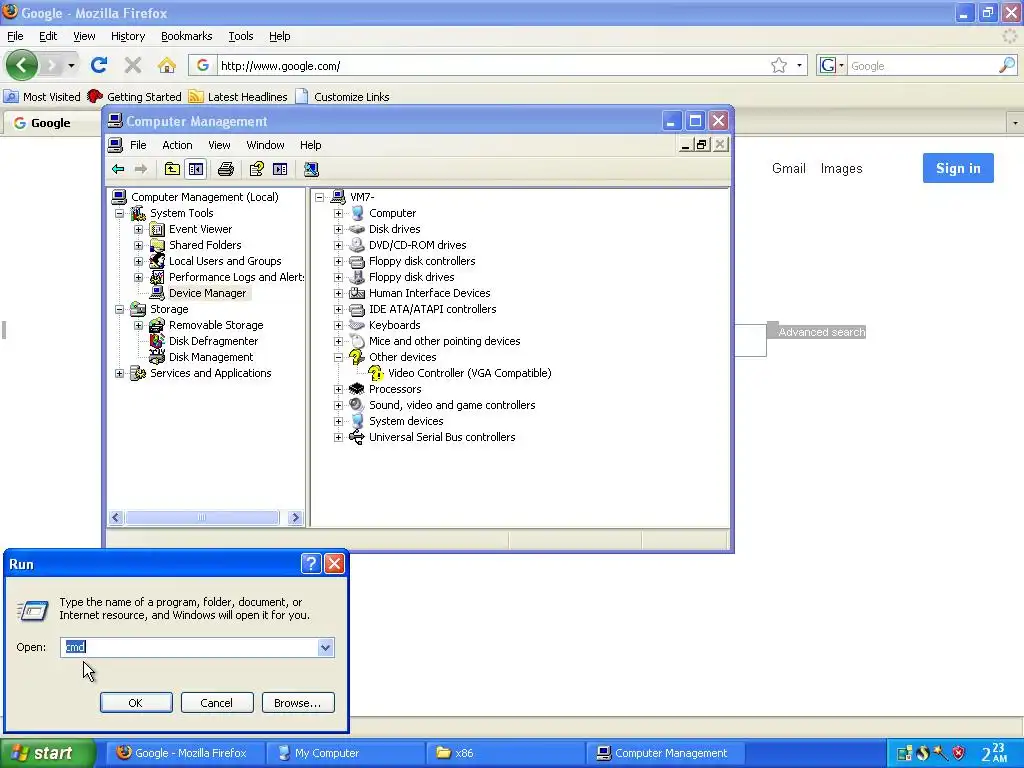Open the Run dialog Open dropdown arrow
This screenshot has width=1024, height=768.
(x=325, y=647)
